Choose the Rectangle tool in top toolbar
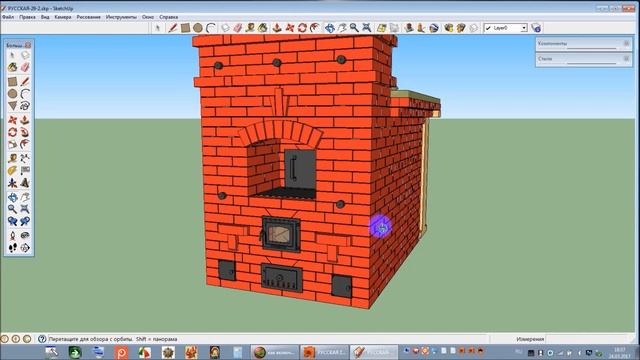This screenshot has height=360, width=640. pos(185,28)
